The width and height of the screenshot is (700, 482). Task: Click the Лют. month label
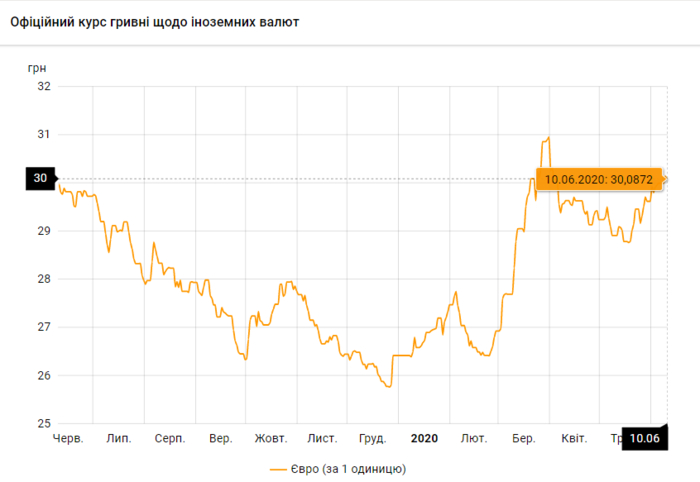tap(474, 438)
